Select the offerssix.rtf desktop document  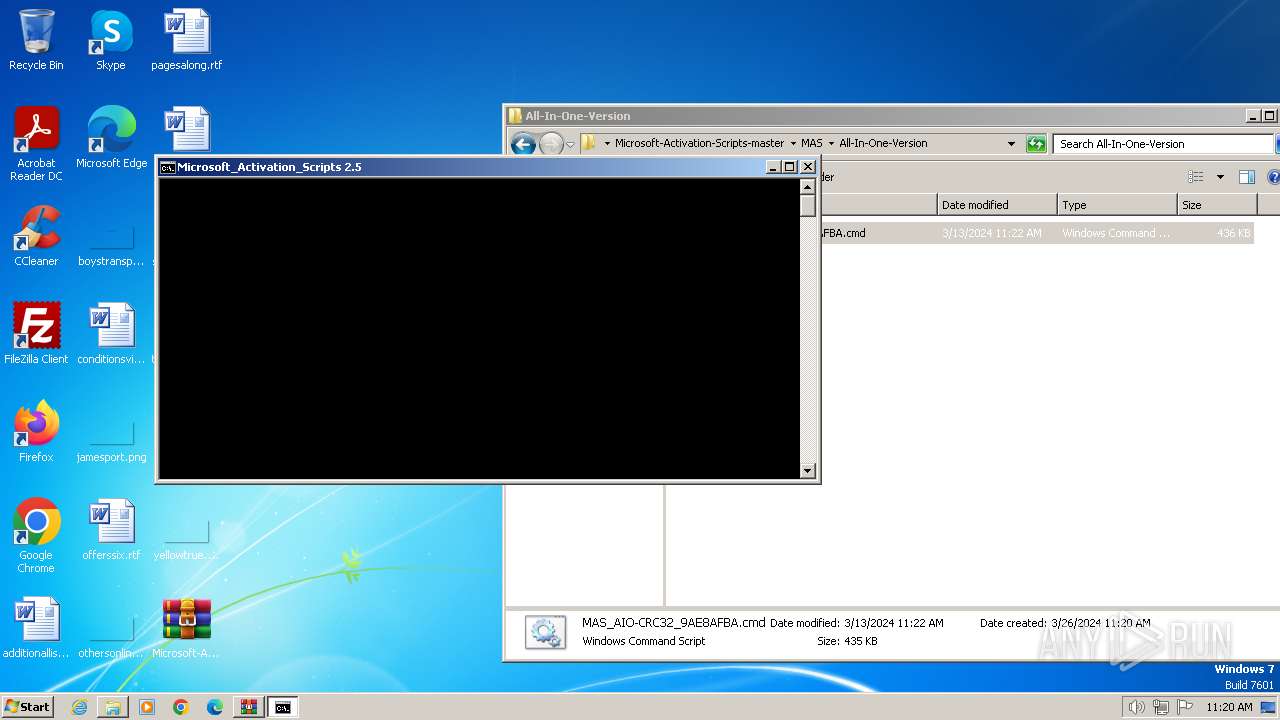pos(111,530)
